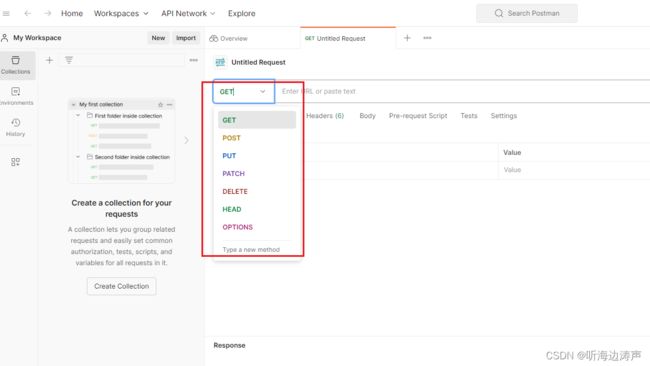The image size is (650, 366).
Task: Collapse the GET method dropdown selector
Action: click(244, 91)
